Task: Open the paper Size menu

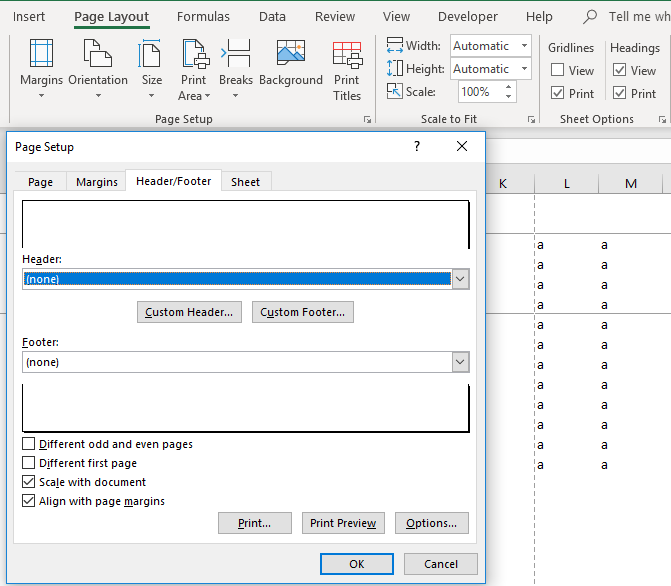Action: tap(151, 68)
